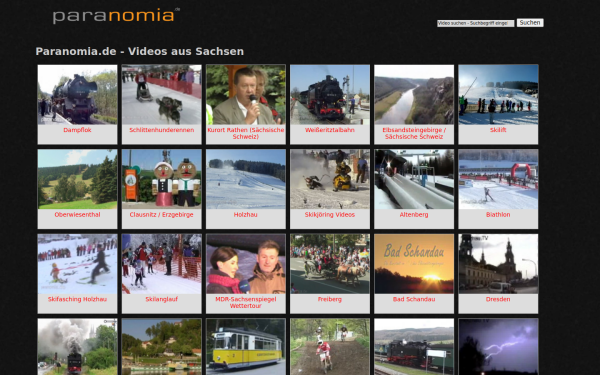Open the Weißeritztalbahn locomotive thumbnail

[330, 95]
